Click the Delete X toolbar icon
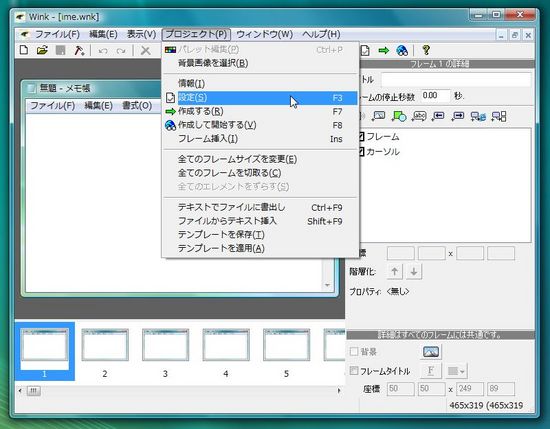550x429 pixels. (145, 51)
